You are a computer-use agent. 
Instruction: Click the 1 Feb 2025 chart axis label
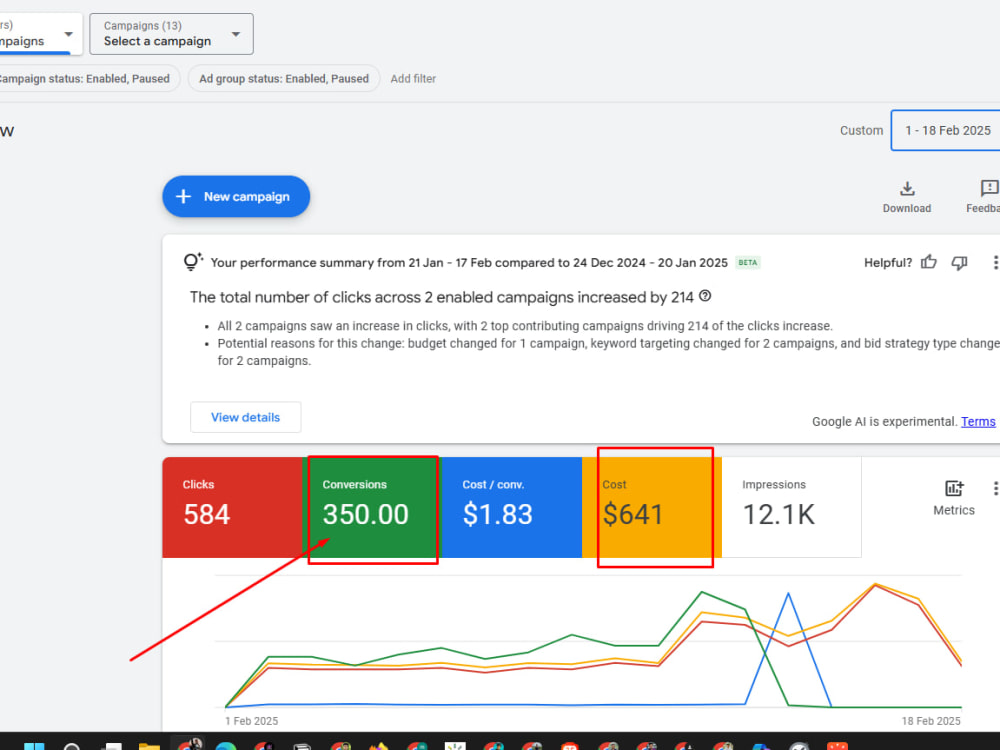click(251, 721)
